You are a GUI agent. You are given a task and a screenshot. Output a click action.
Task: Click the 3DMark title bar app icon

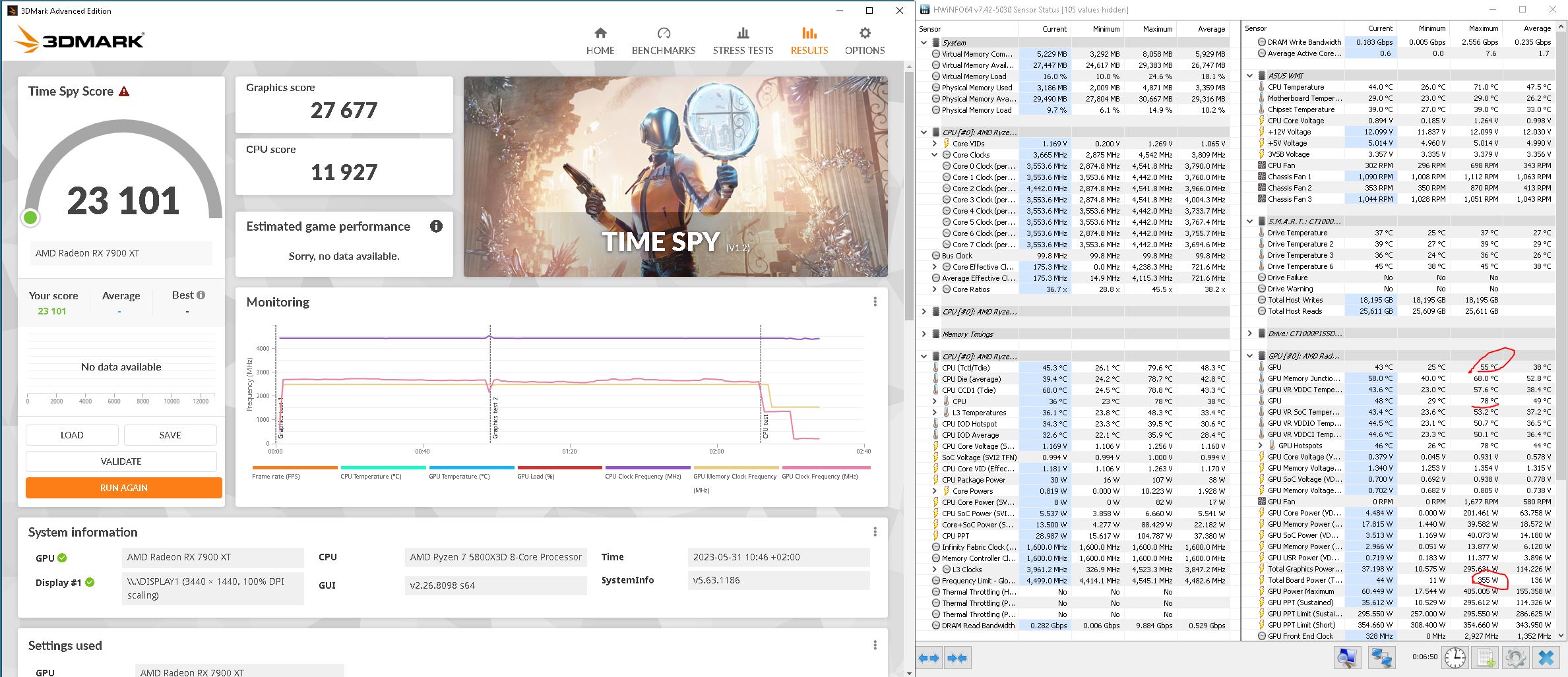(x=12, y=11)
